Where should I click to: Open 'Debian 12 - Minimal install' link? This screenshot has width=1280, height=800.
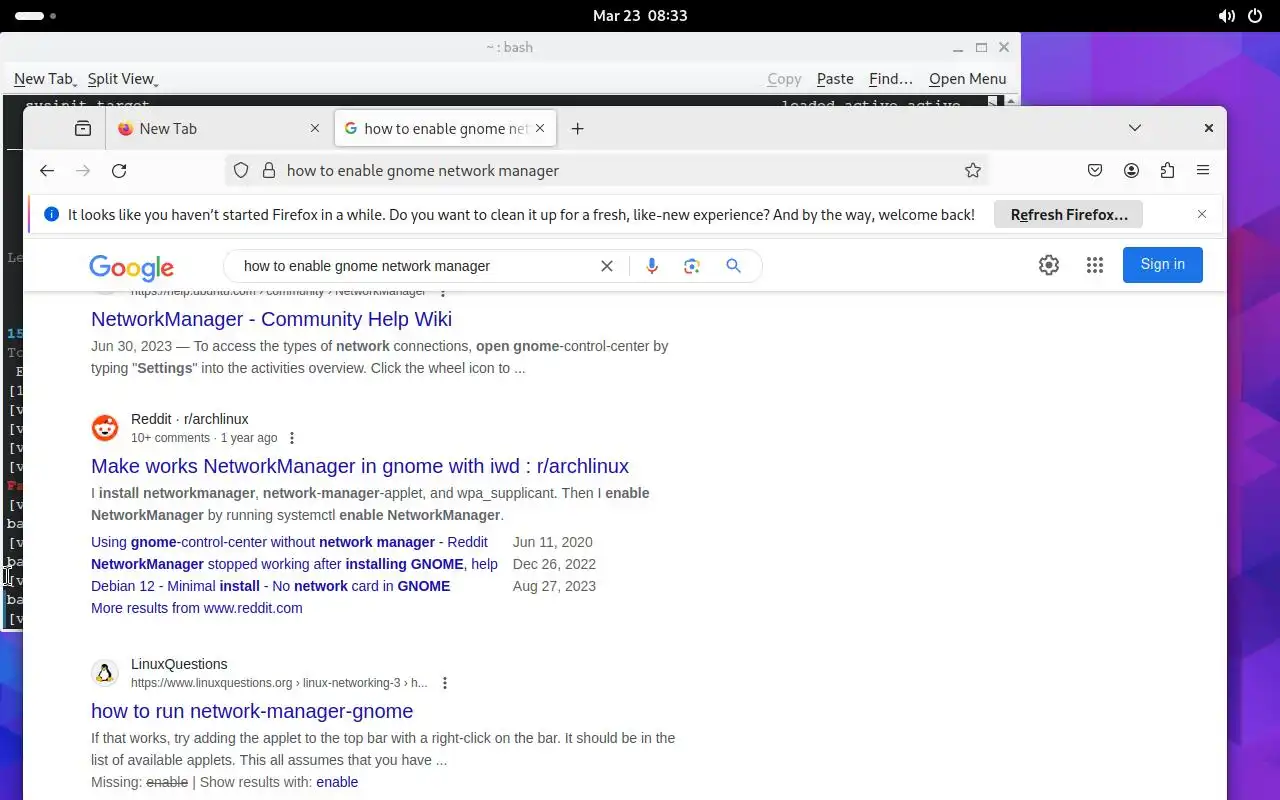click(x=270, y=586)
